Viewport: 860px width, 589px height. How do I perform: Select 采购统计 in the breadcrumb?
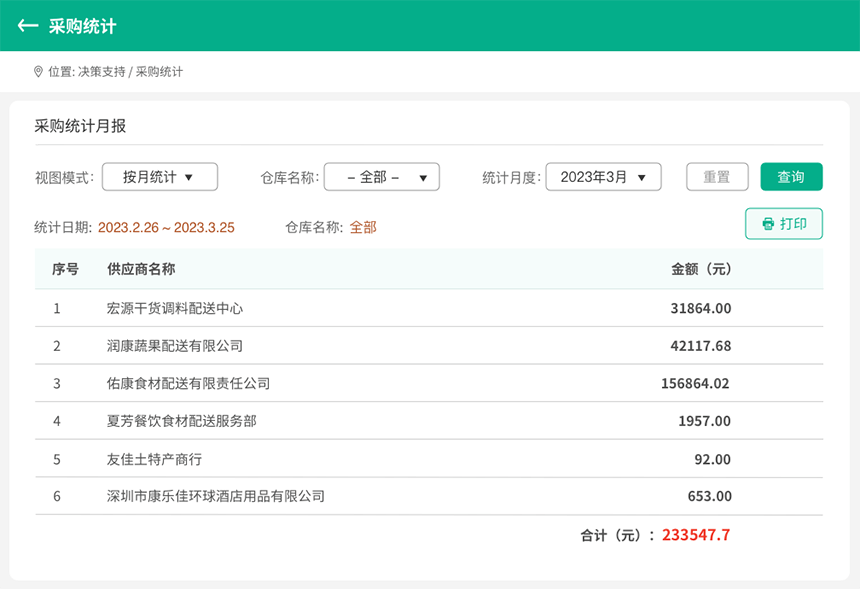[159, 72]
